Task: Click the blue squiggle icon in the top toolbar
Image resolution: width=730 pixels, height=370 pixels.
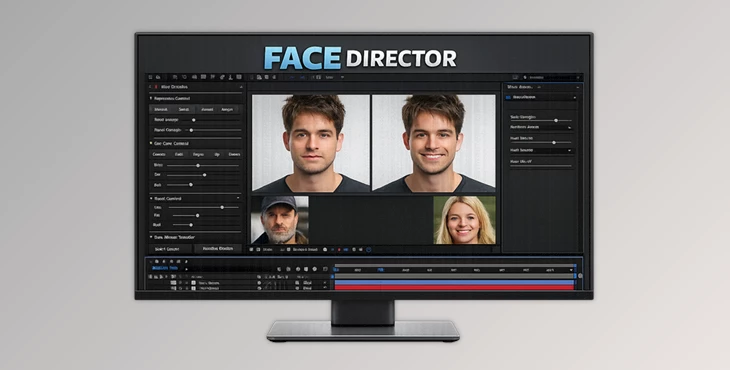Action: (292, 77)
